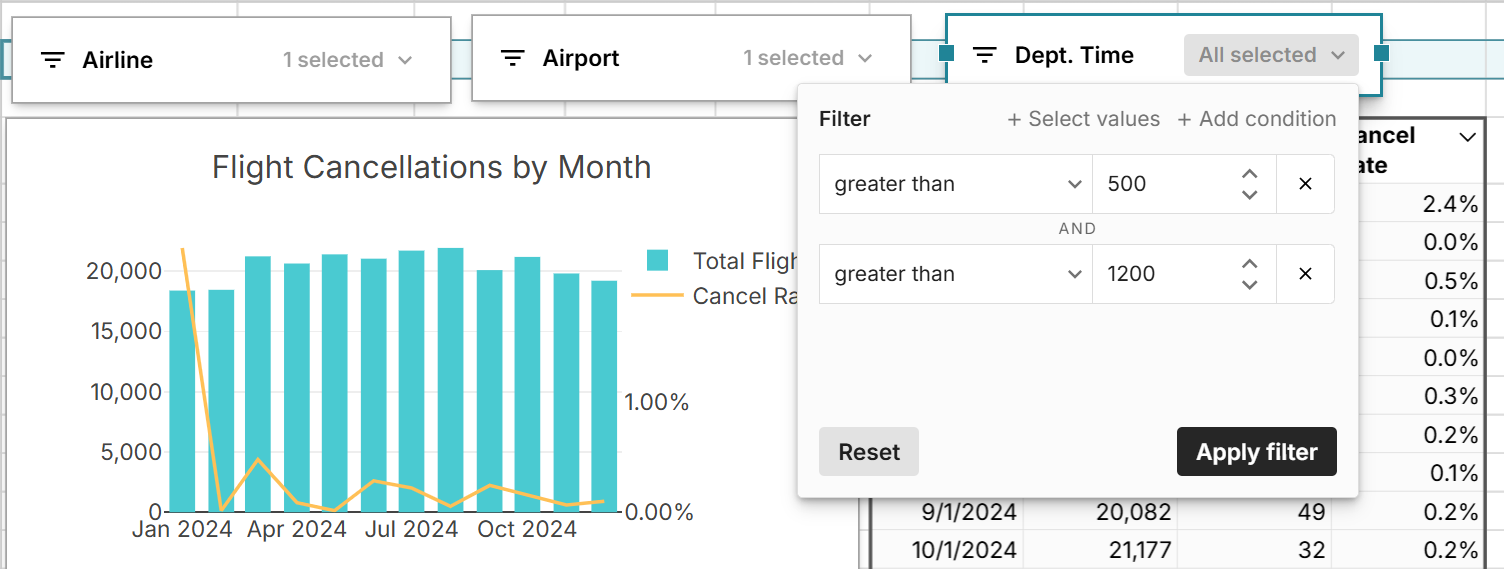Viewport: 1504px width, 569px height.
Task: Collapse the Dept. Time 'All selected' dropdown
Action: (1271, 55)
